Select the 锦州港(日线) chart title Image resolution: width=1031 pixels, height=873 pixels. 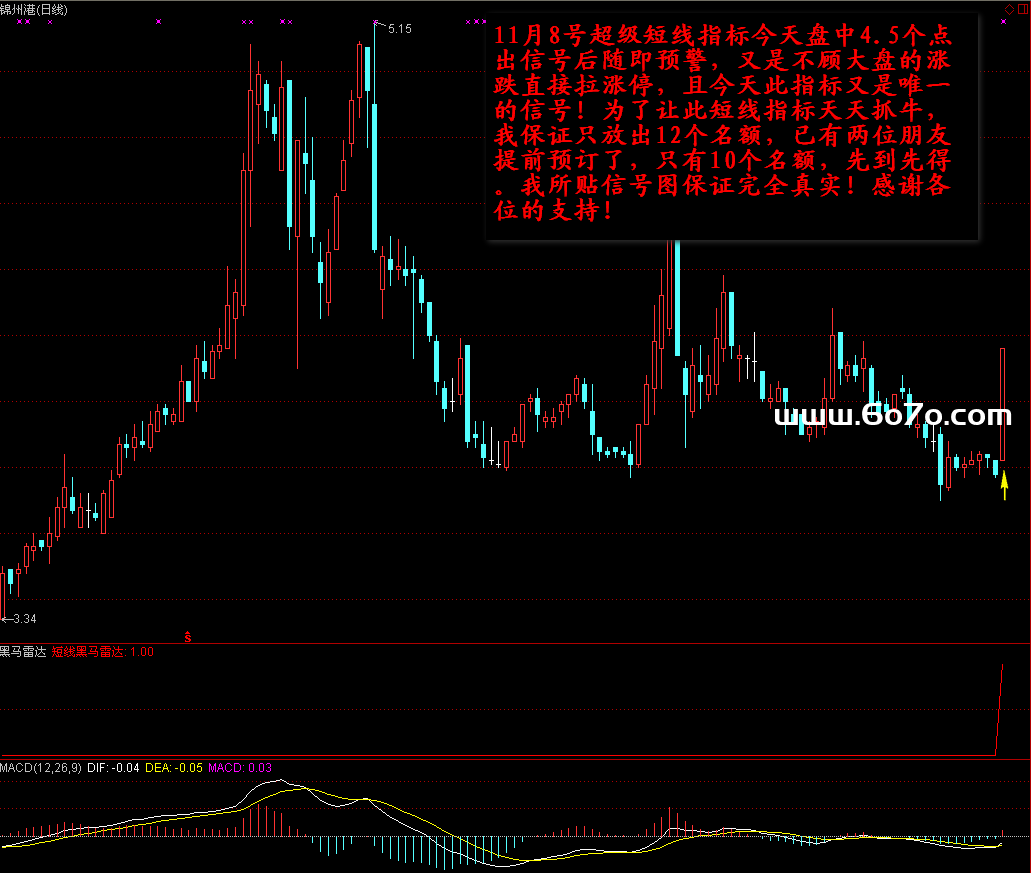(x=34, y=9)
